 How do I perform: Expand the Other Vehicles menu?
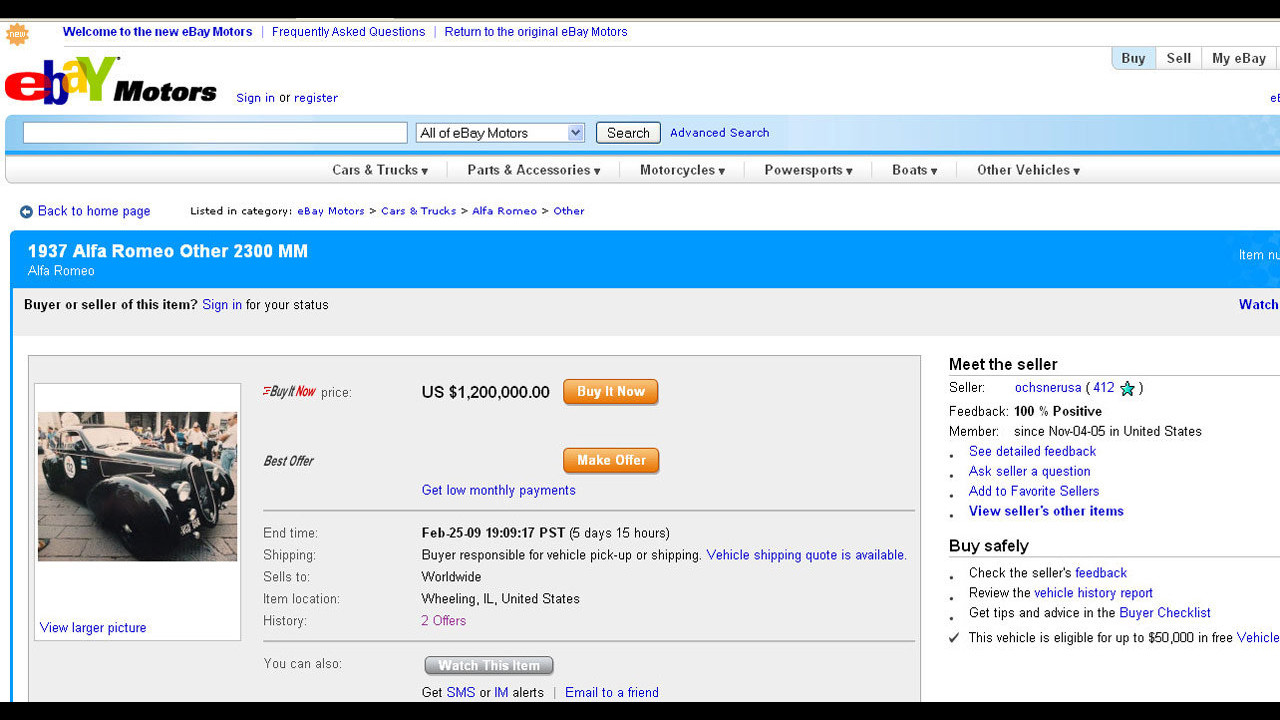(x=1028, y=170)
